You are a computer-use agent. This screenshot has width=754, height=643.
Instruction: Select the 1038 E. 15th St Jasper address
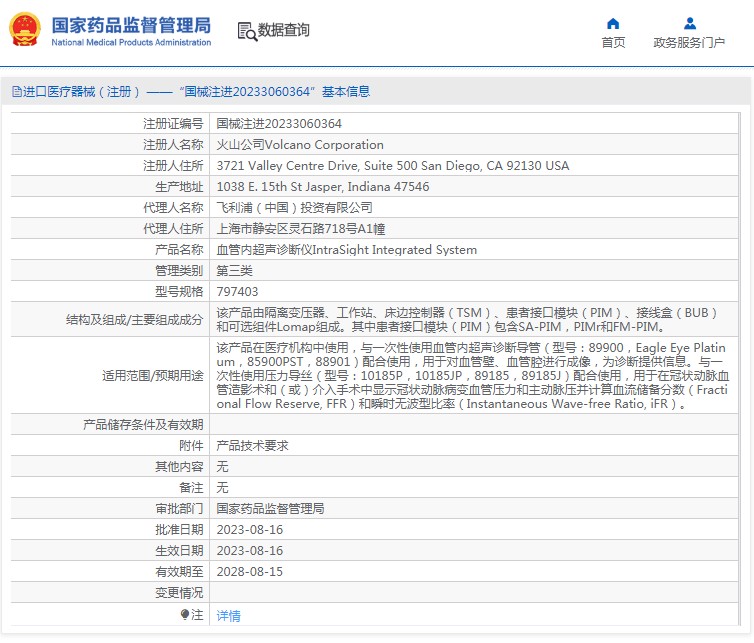click(x=323, y=187)
